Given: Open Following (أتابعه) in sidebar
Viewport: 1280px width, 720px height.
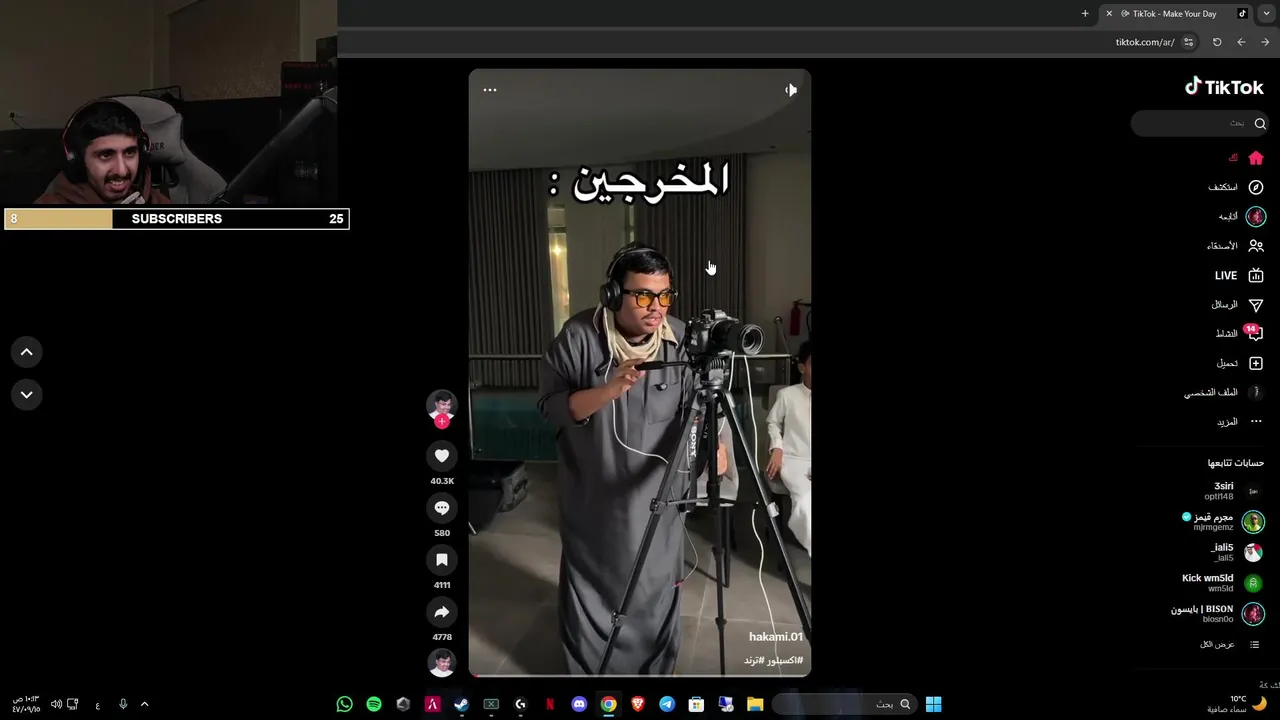Looking at the screenshot, I should (x=1242, y=216).
